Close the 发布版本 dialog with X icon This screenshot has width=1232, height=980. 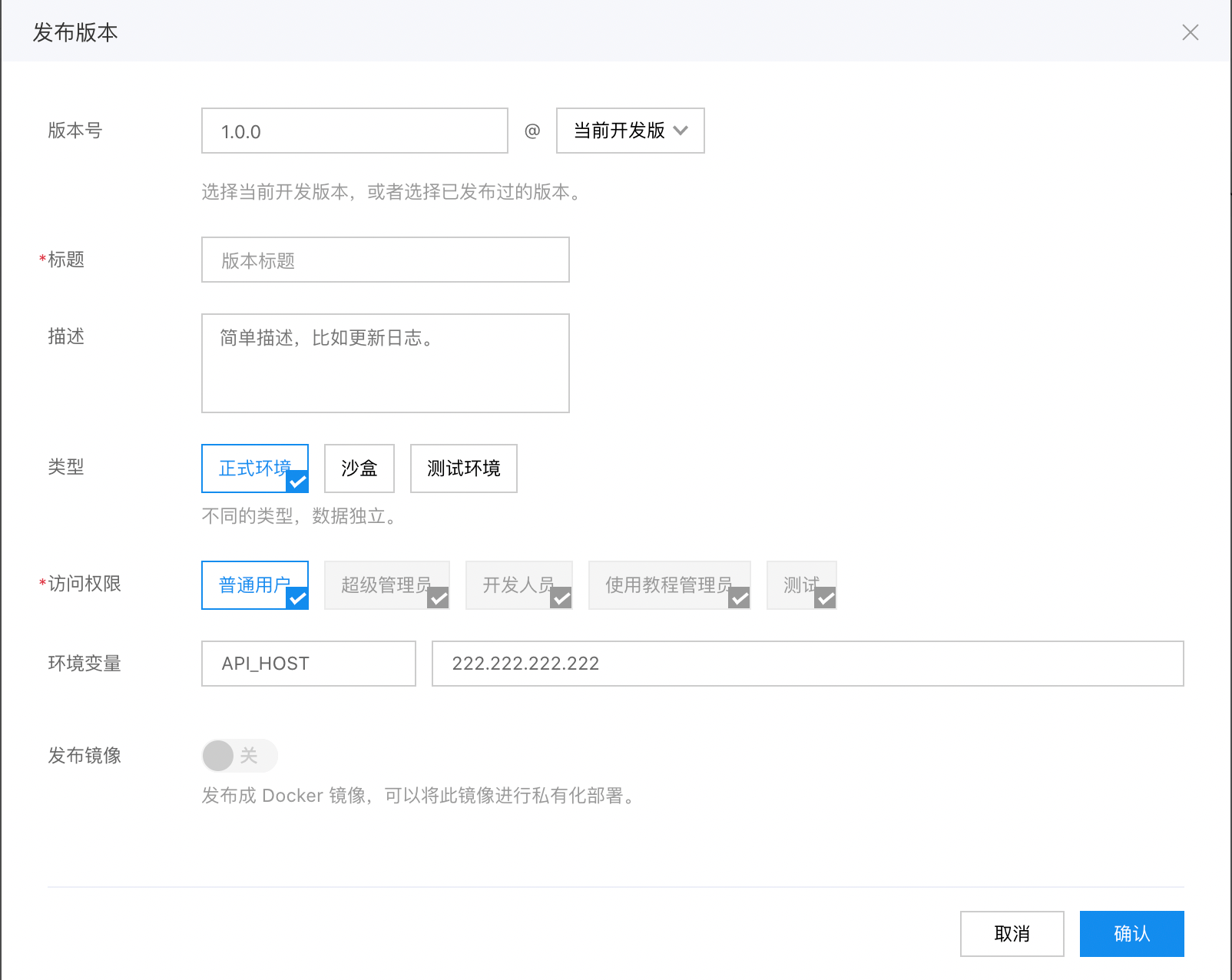pyautogui.click(x=1190, y=32)
